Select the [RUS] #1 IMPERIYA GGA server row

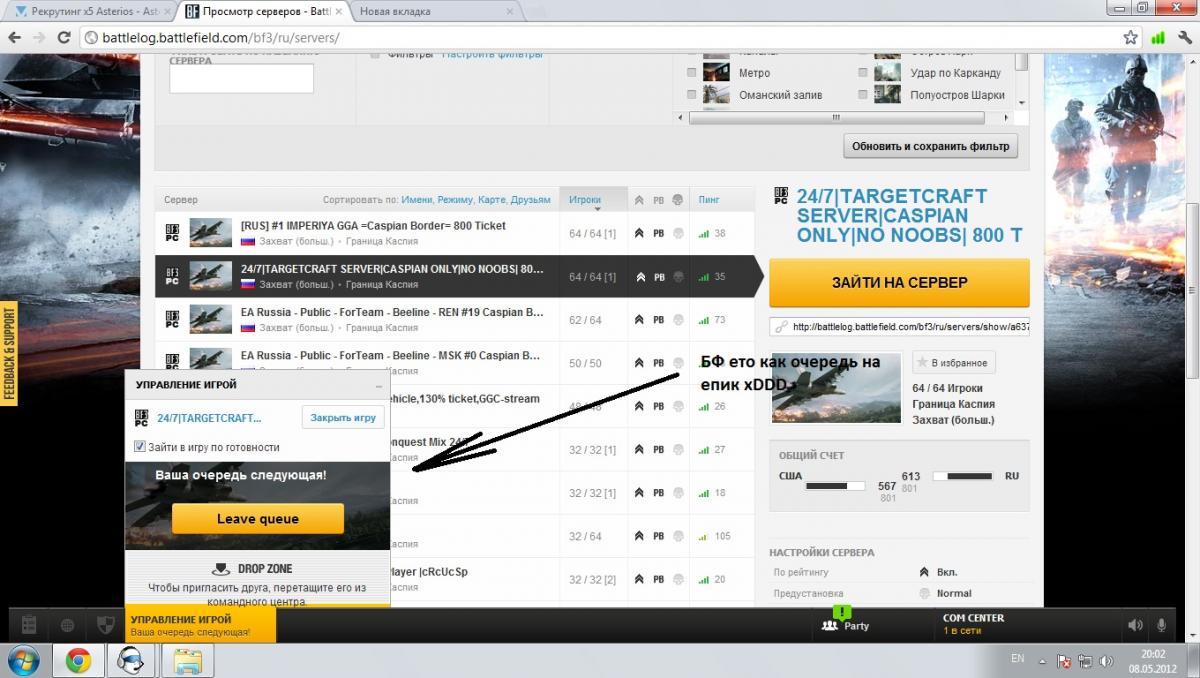456,233
